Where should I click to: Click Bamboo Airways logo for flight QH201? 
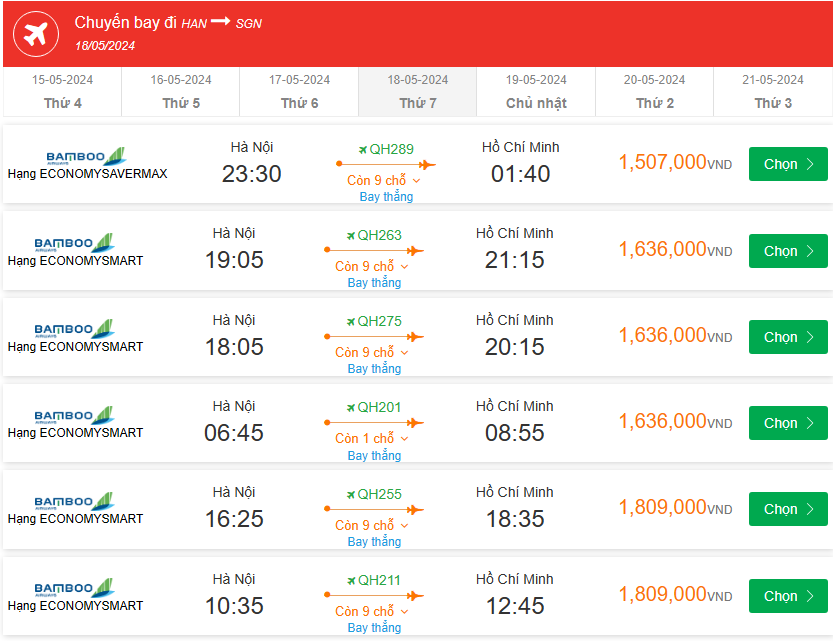tap(75, 415)
